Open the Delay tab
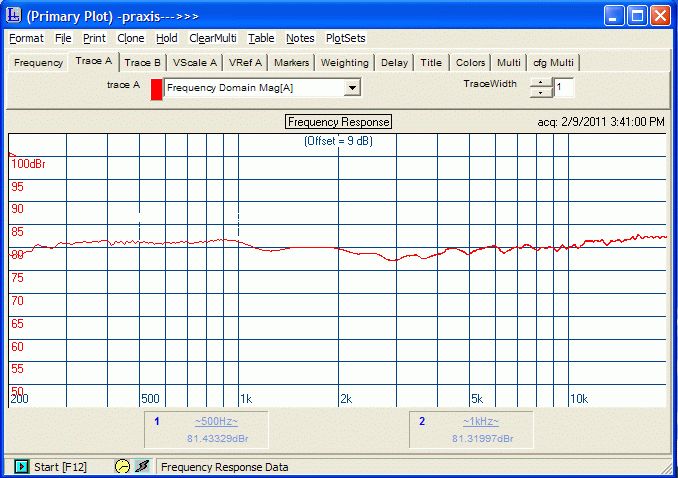The height and width of the screenshot is (478, 678). click(x=394, y=63)
